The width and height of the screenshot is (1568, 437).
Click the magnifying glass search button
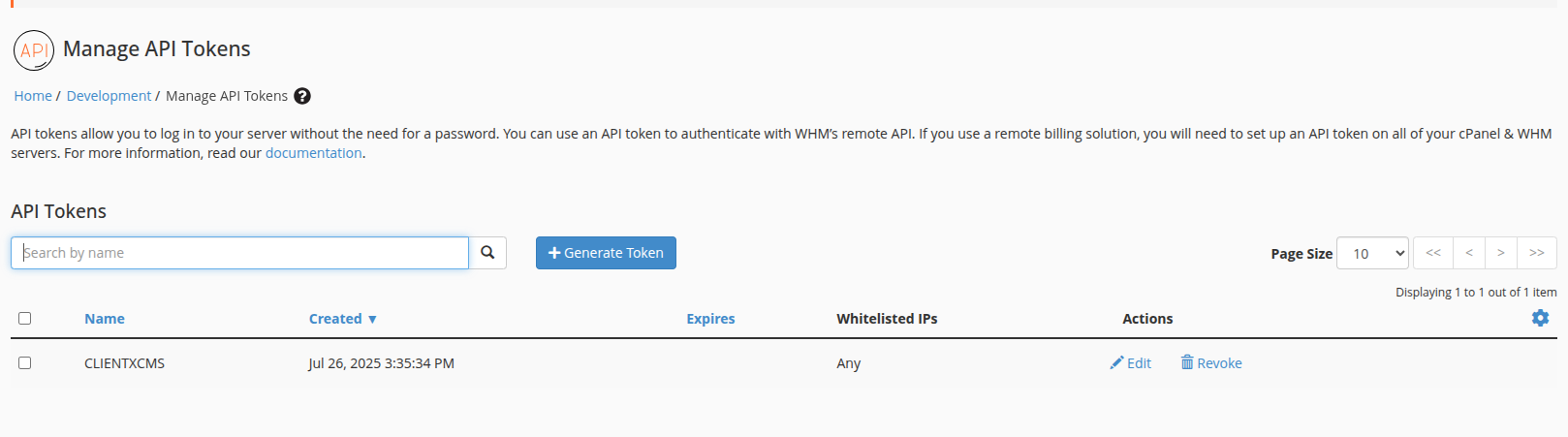pyautogui.click(x=487, y=253)
